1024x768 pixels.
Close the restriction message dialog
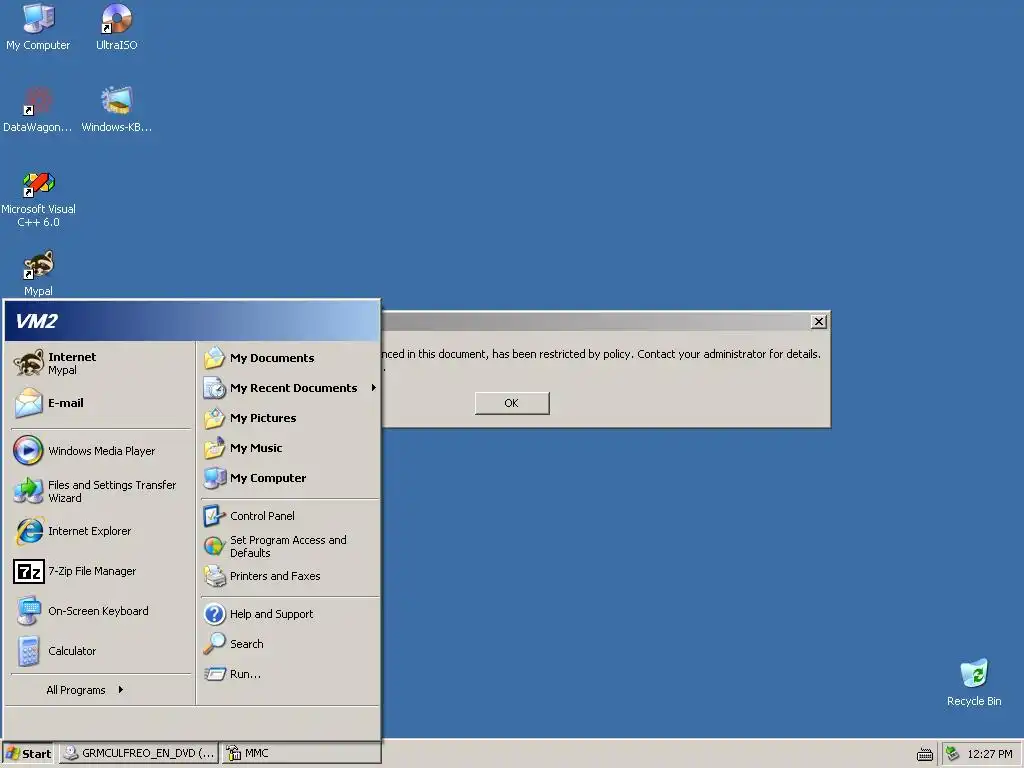(818, 321)
